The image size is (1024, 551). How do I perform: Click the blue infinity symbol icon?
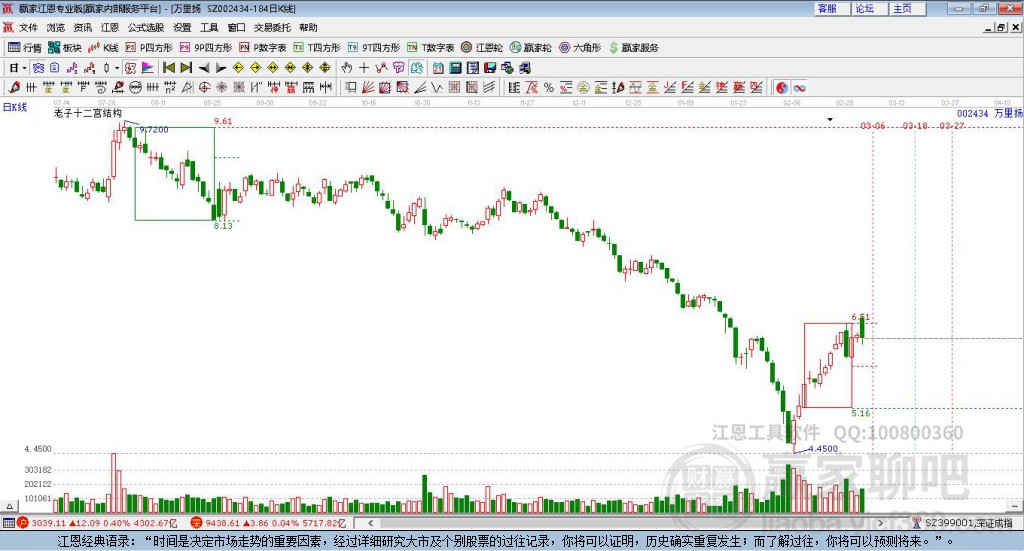click(x=799, y=87)
